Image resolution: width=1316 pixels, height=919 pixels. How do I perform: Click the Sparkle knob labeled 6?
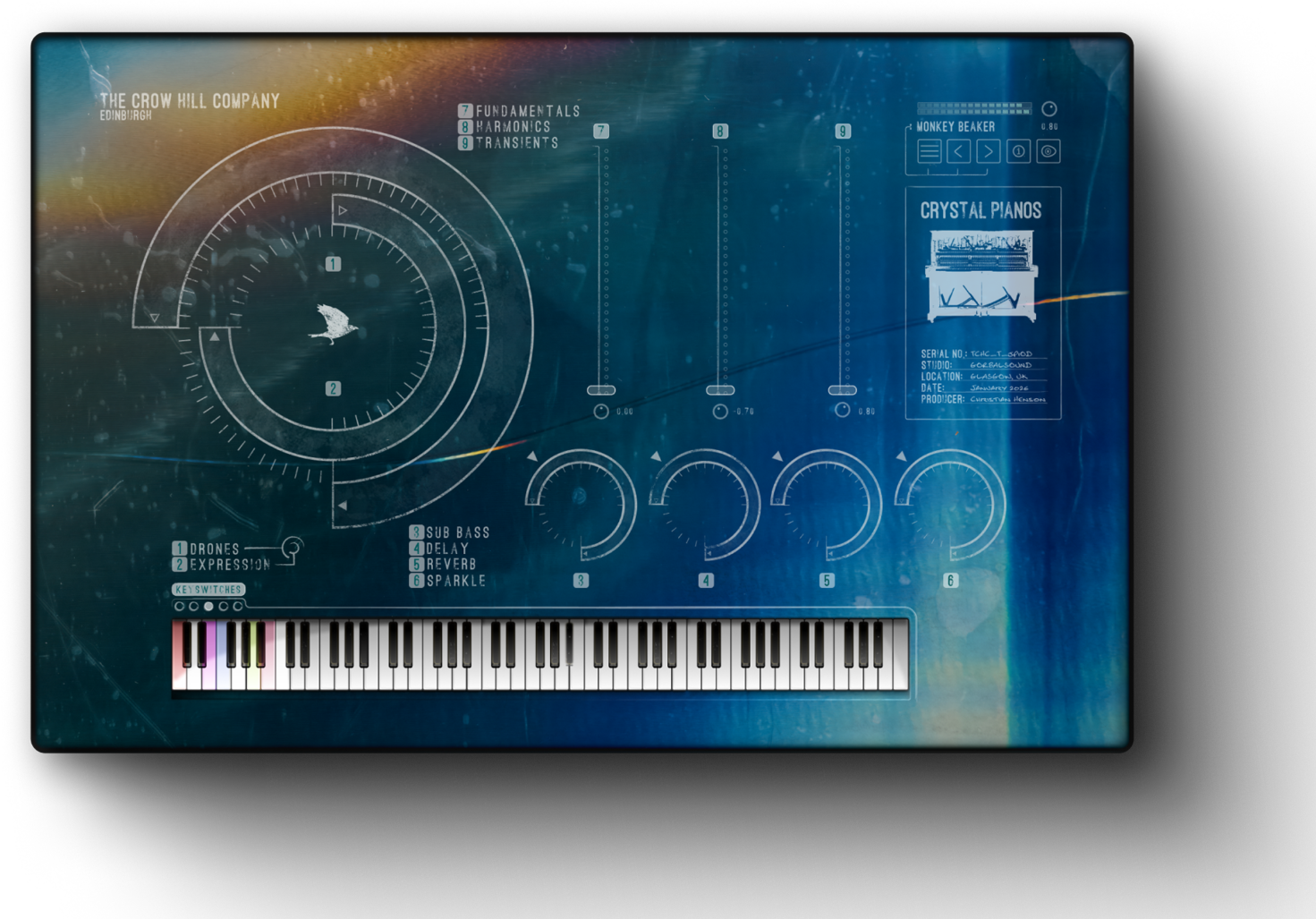(x=950, y=506)
